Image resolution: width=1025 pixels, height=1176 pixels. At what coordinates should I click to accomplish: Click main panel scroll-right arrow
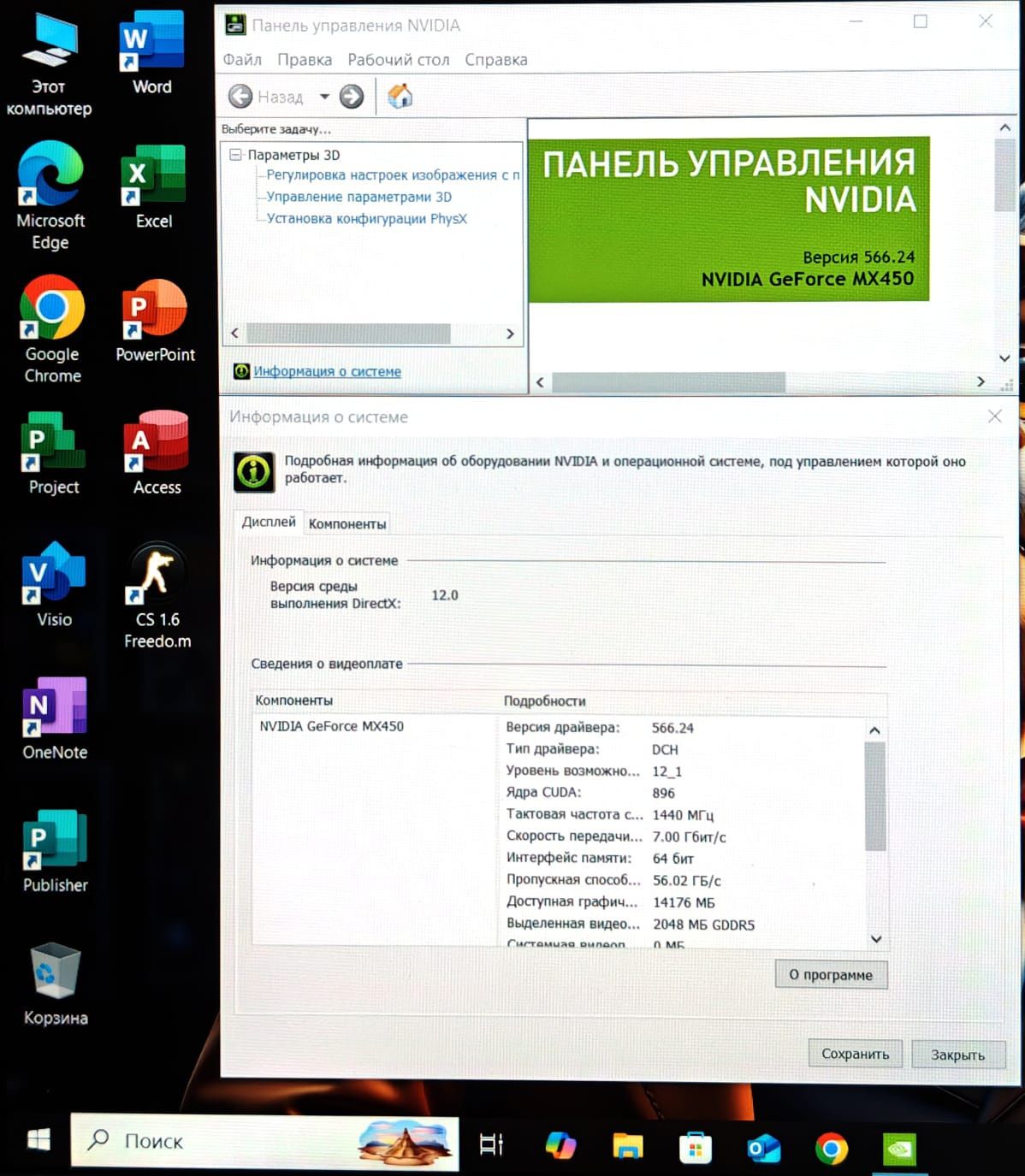point(981,382)
